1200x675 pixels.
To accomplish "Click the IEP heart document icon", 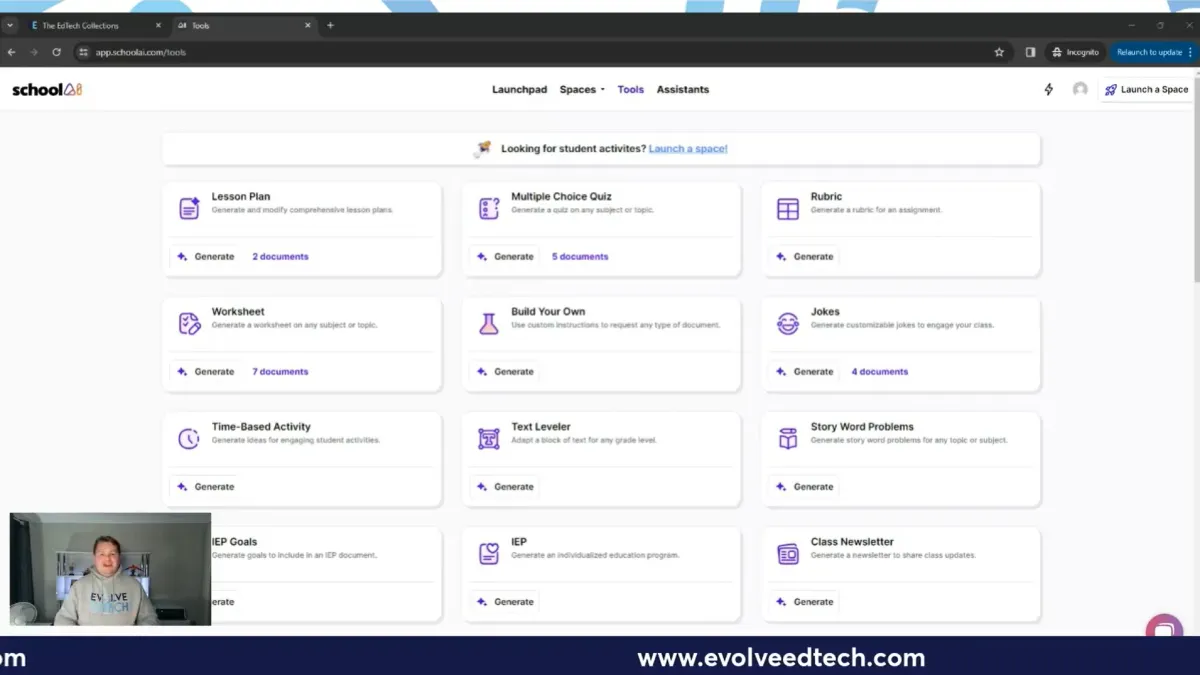I will pyautogui.click(x=488, y=554).
